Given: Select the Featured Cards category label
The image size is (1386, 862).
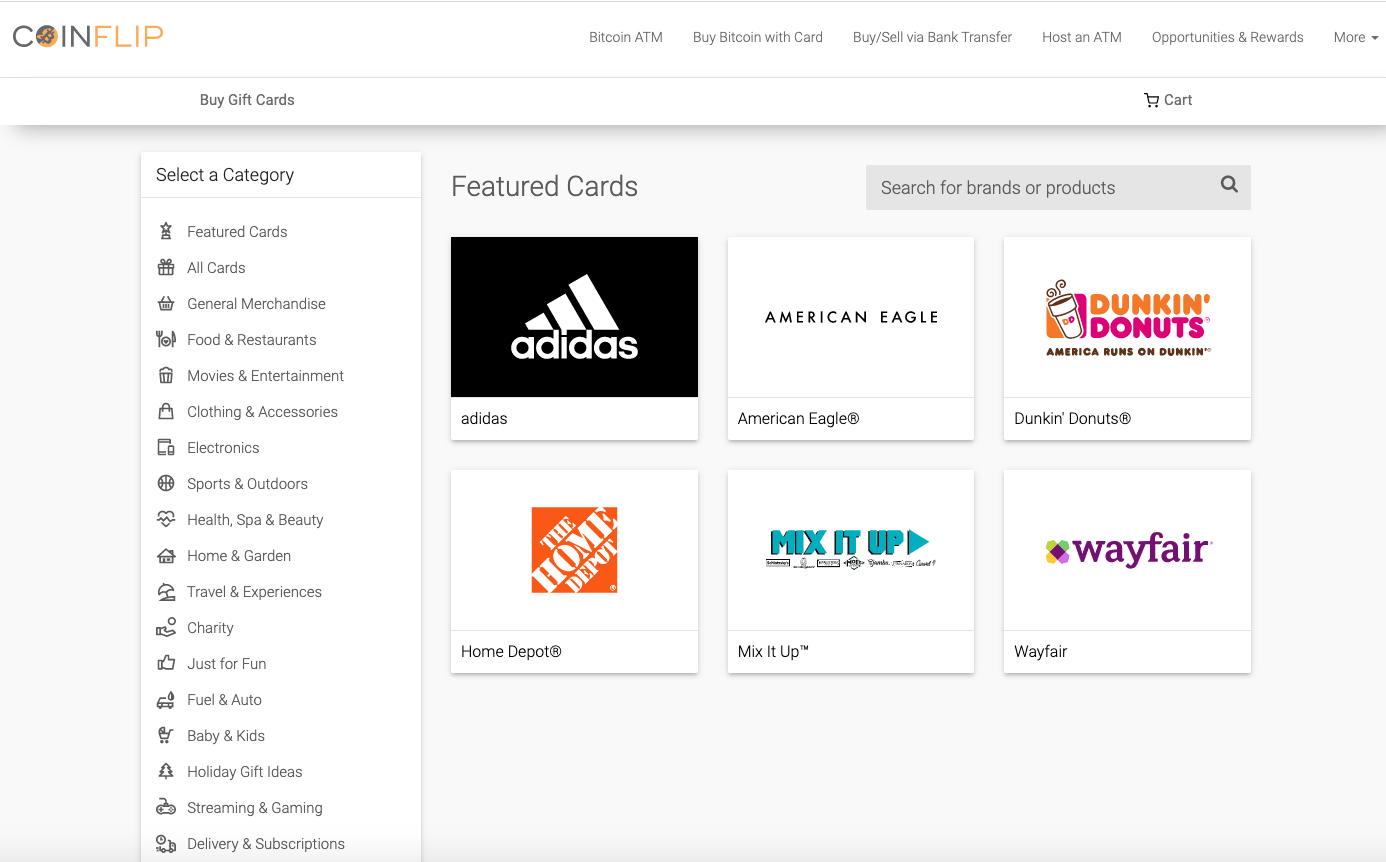Looking at the screenshot, I should click(x=237, y=231).
